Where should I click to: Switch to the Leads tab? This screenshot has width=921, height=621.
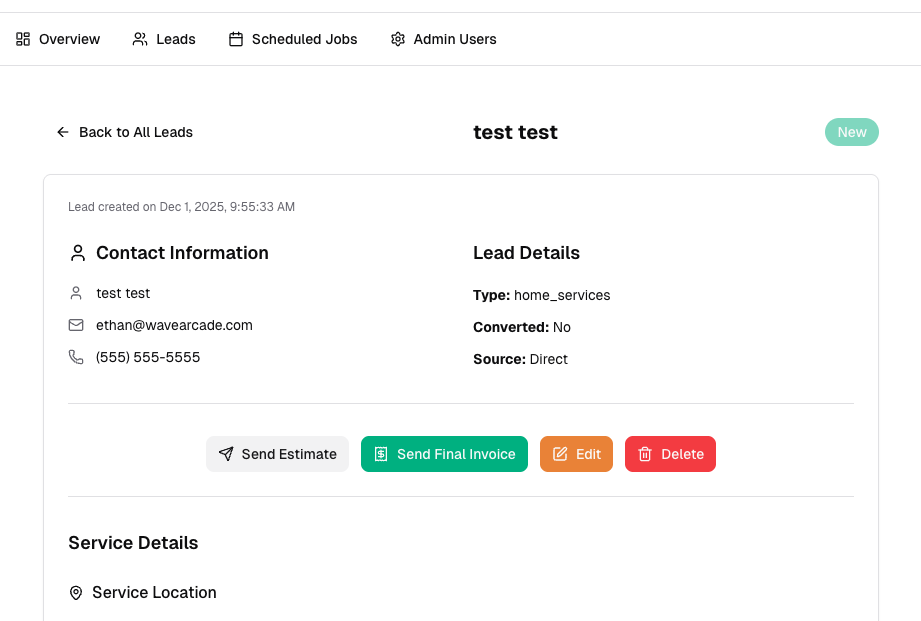(164, 39)
